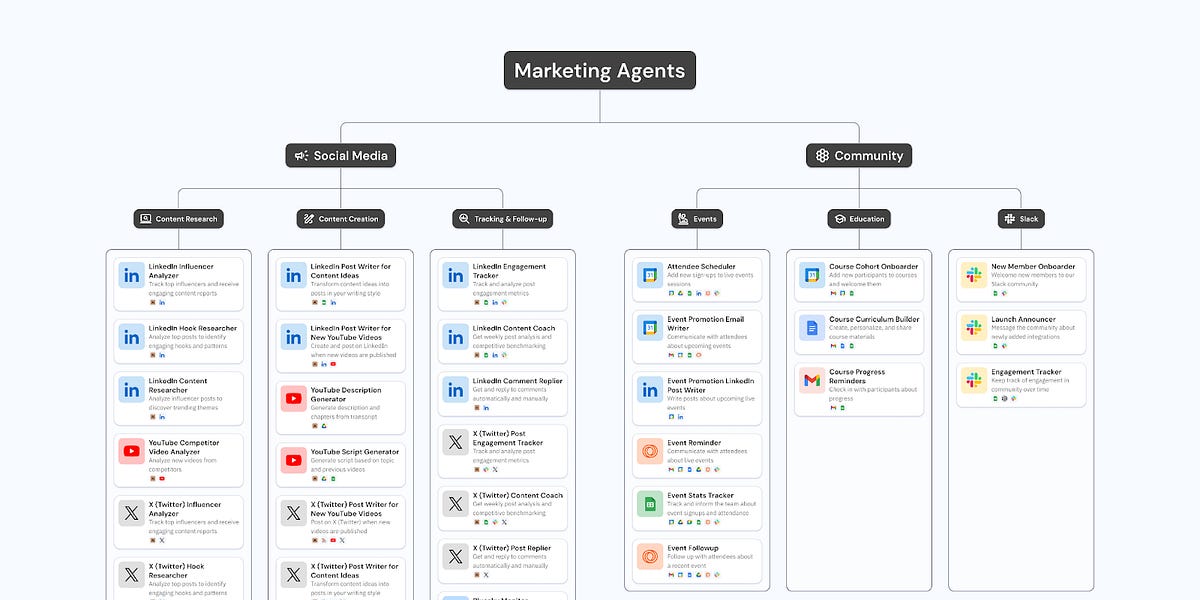Click YouTube icon on YouTube Description Generator card
The width and height of the screenshot is (1200, 600).
click(x=293, y=399)
